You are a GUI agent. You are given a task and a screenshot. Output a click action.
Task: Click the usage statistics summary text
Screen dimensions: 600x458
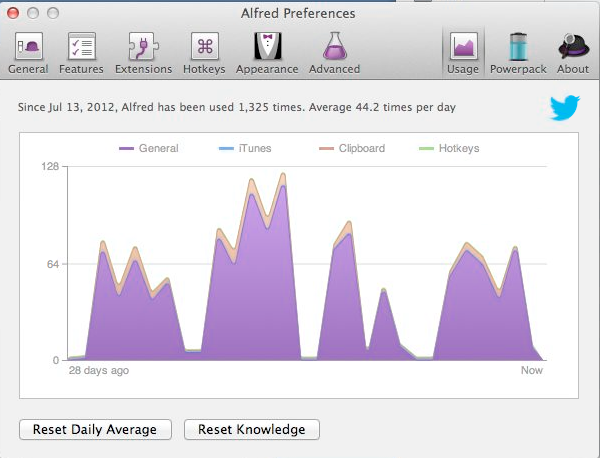[x=236, y=107]
